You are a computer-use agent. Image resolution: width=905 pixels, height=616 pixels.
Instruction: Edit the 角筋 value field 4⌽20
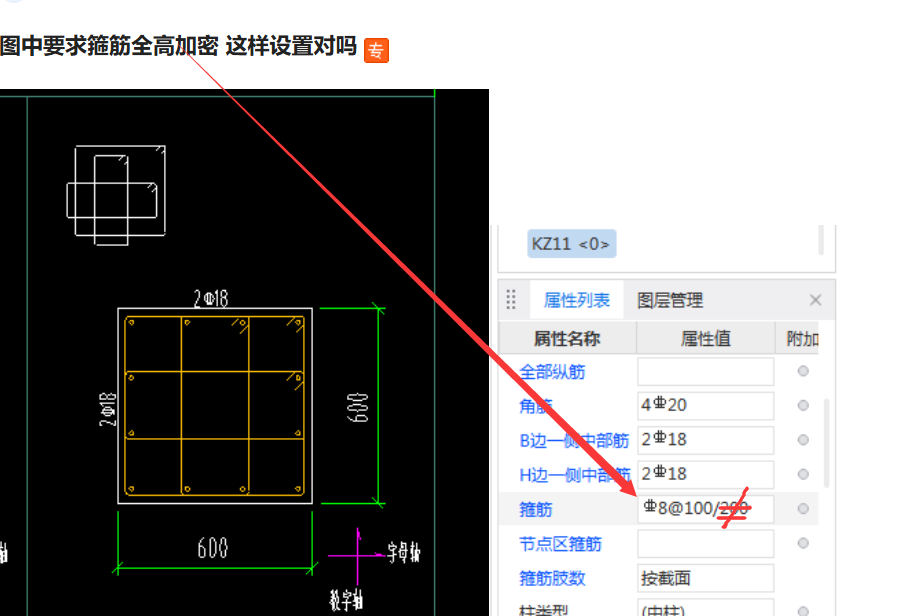point(705,405)
